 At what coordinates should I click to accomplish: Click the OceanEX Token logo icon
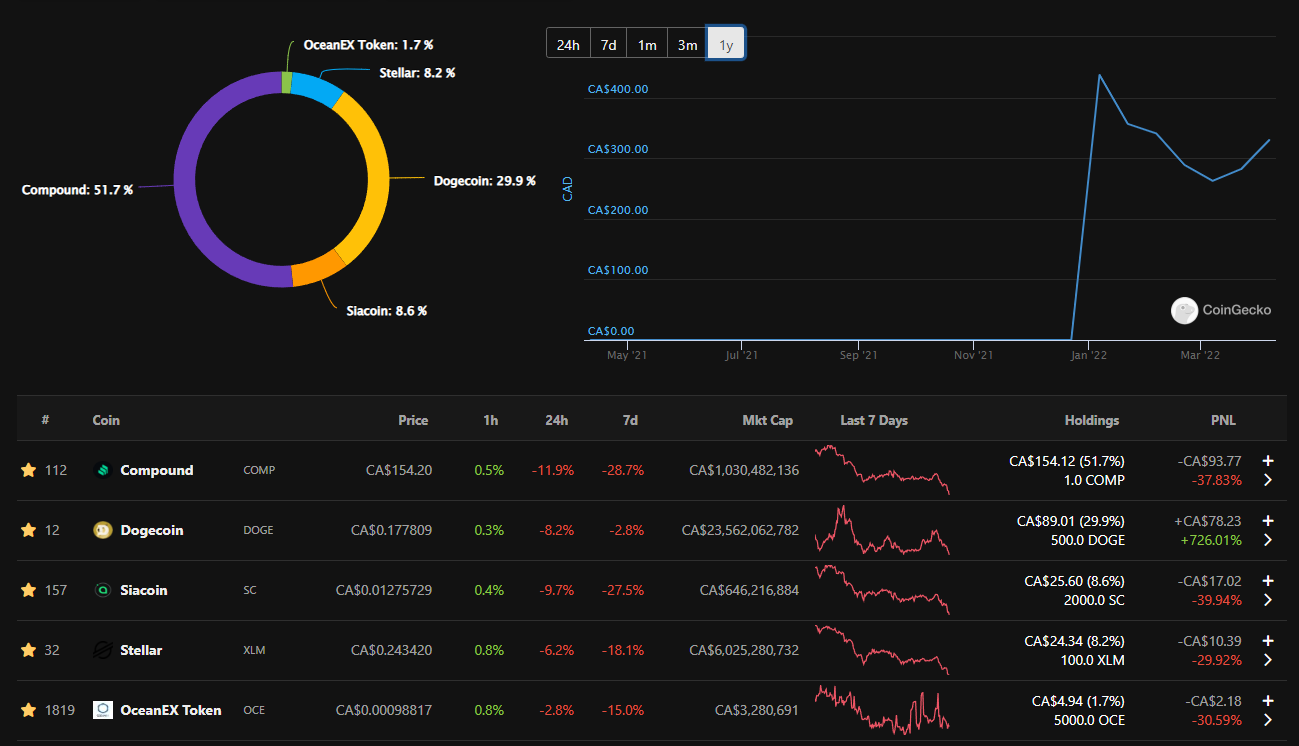102,710
